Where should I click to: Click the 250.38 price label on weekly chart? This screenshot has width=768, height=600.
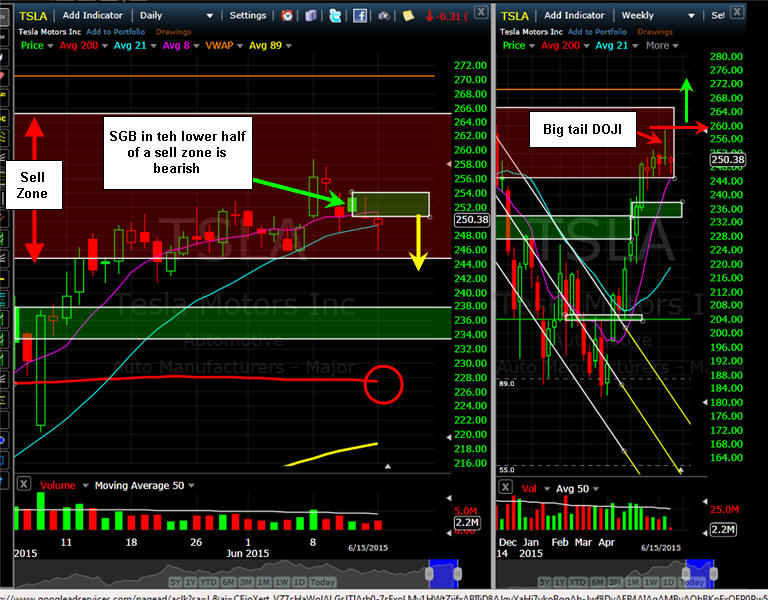(728, 160)
